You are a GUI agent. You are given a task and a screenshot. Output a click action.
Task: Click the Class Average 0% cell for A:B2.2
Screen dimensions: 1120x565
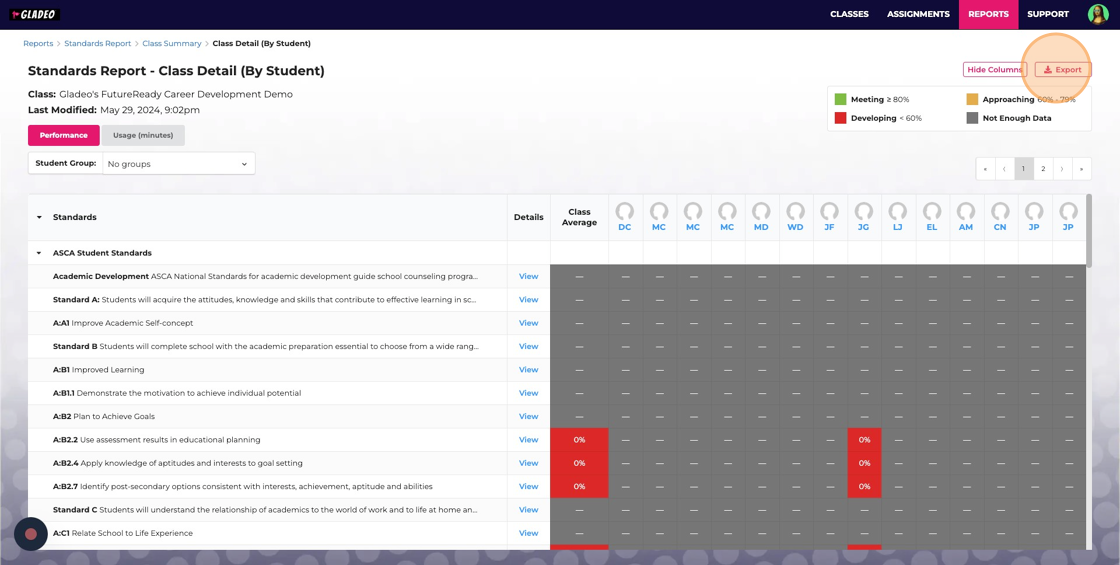coord(579,440)
